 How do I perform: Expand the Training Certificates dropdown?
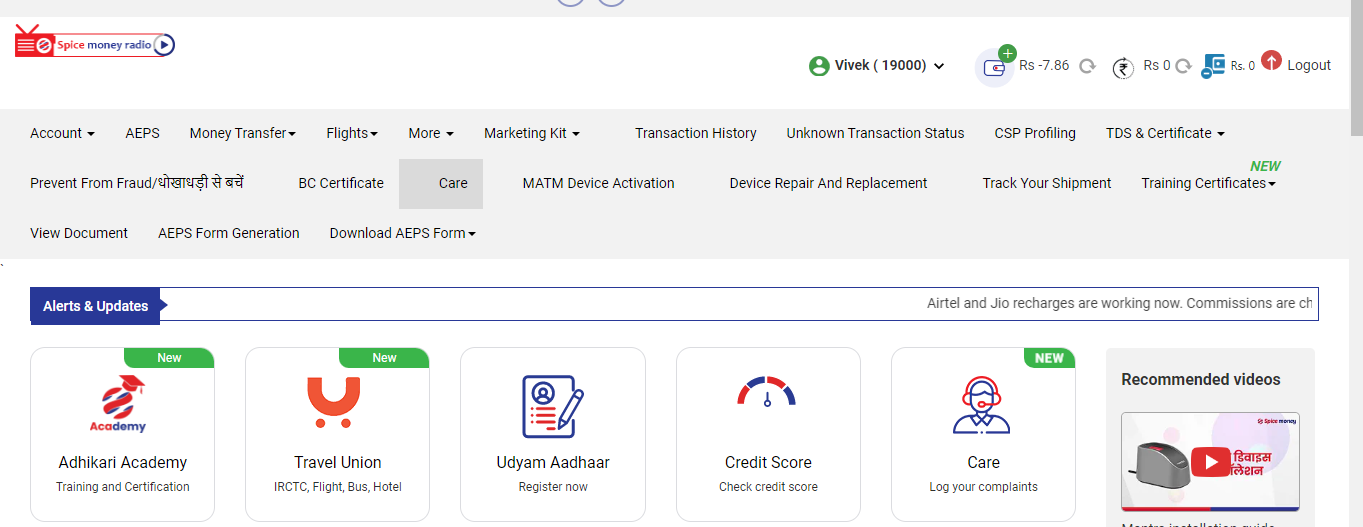[1208, 183]
